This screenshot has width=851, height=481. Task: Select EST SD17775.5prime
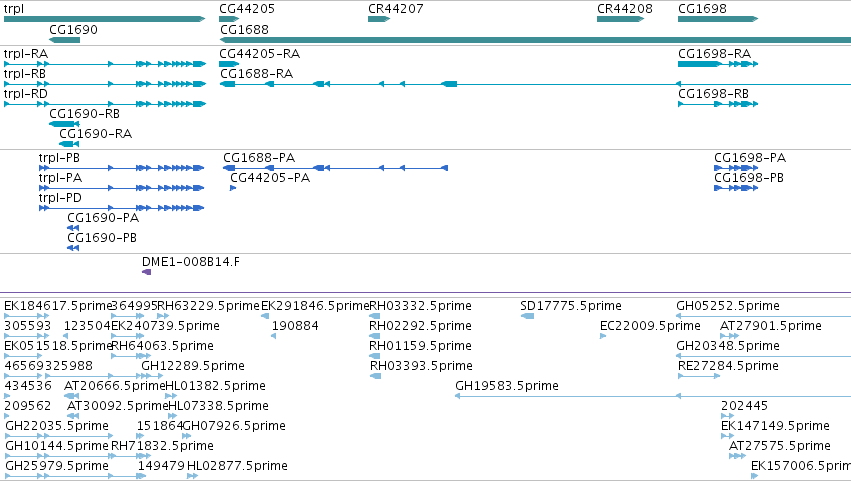click(x=527, y=316)
